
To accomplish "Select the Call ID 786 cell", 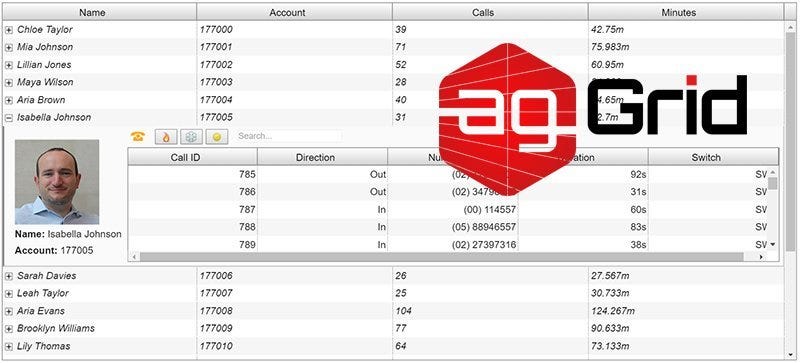I will pos(192,192).
